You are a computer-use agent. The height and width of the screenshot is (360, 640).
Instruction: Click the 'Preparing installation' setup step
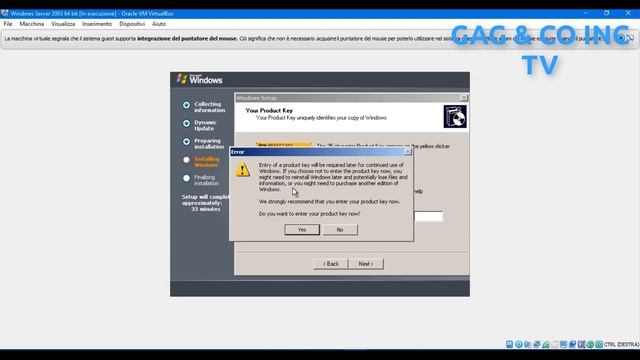coord(209,144)
